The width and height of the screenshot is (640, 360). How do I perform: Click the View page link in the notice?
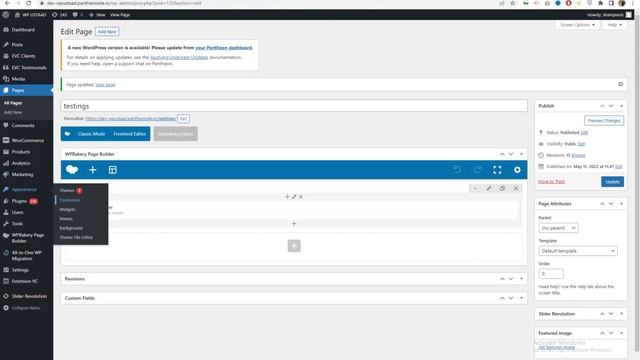(105, 84)
